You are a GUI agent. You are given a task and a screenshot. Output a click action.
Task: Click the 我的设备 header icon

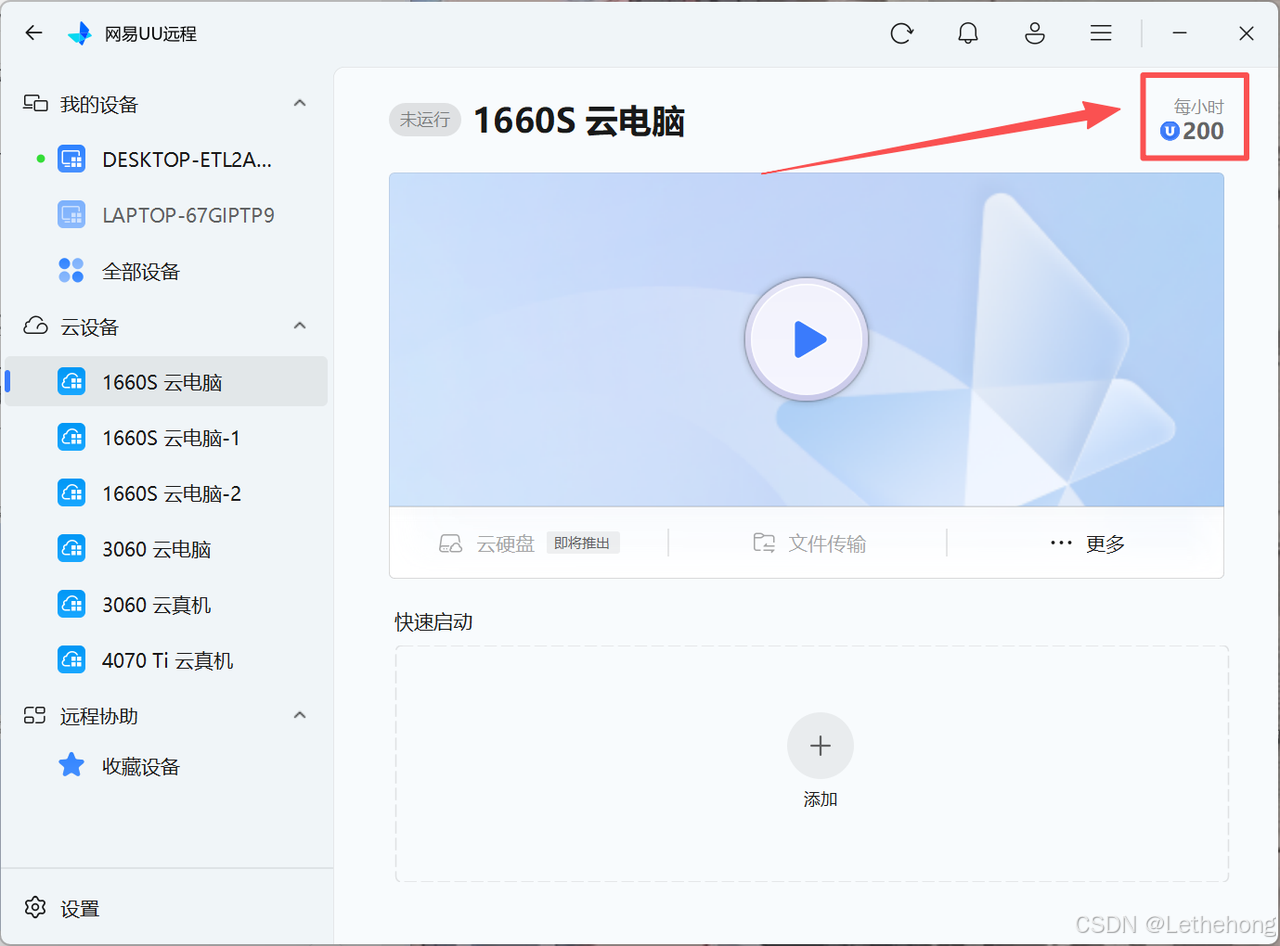[x=36, y=104]
